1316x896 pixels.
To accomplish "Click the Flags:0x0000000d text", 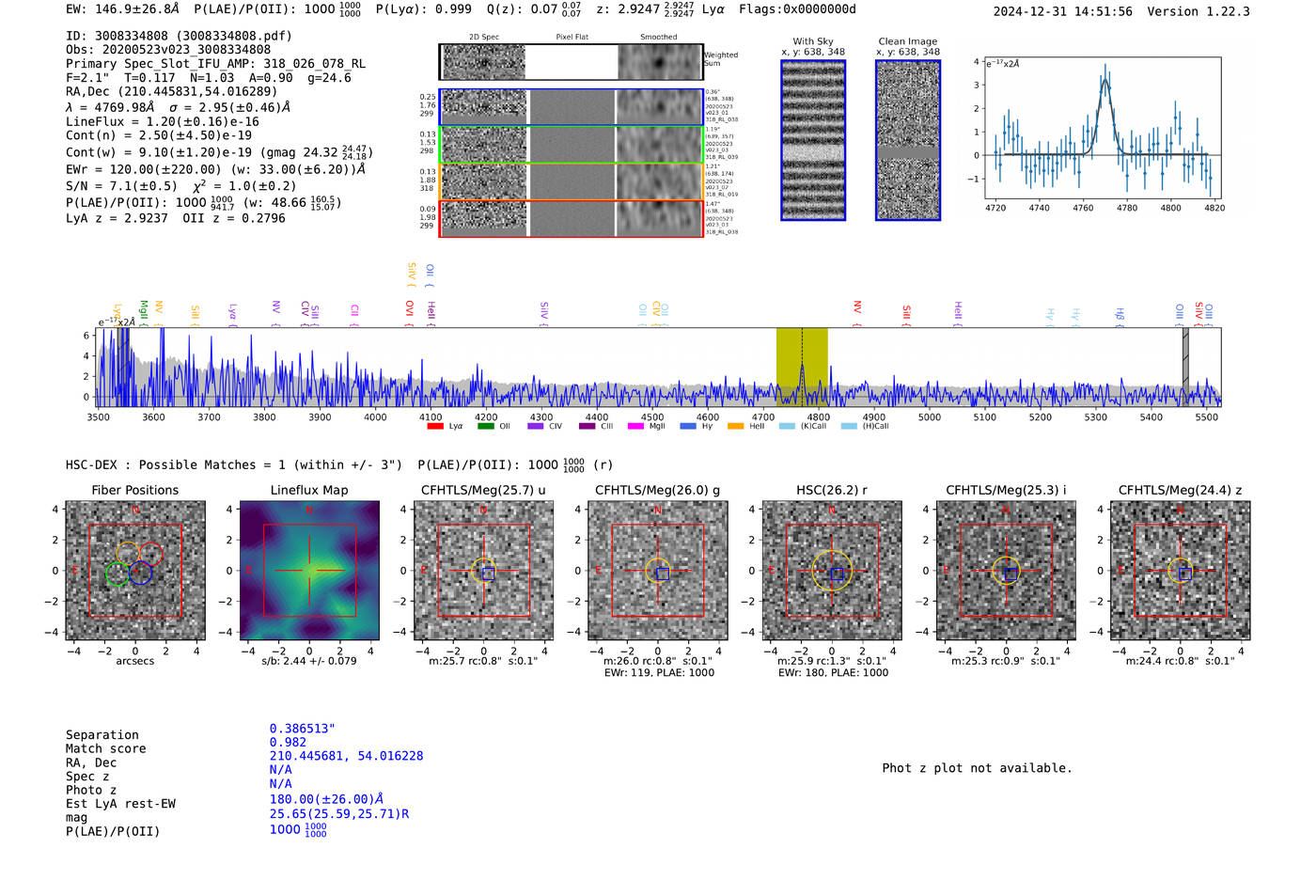I will [797, 9].
